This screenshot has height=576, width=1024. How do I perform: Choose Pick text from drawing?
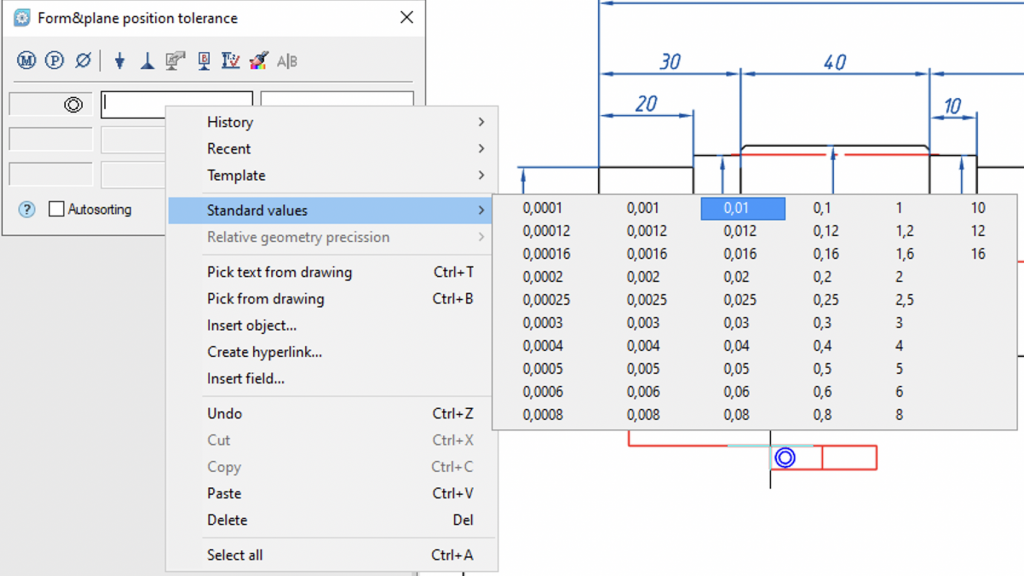point(279,272)
